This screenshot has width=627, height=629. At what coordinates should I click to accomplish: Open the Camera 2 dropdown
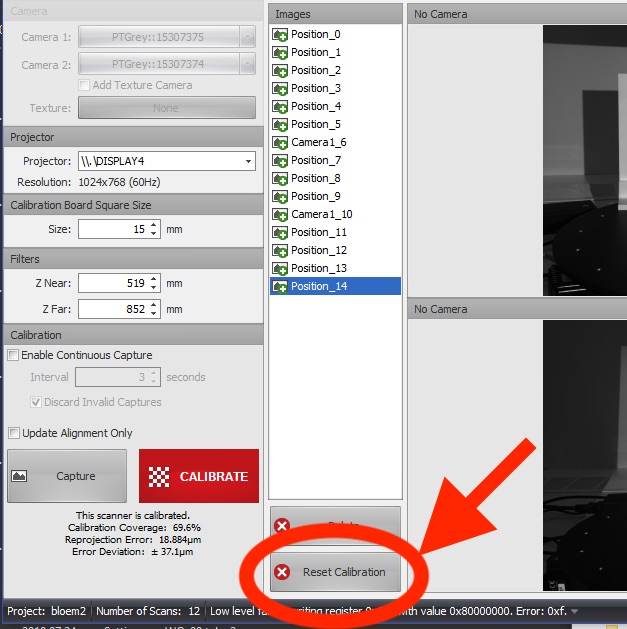247,63
